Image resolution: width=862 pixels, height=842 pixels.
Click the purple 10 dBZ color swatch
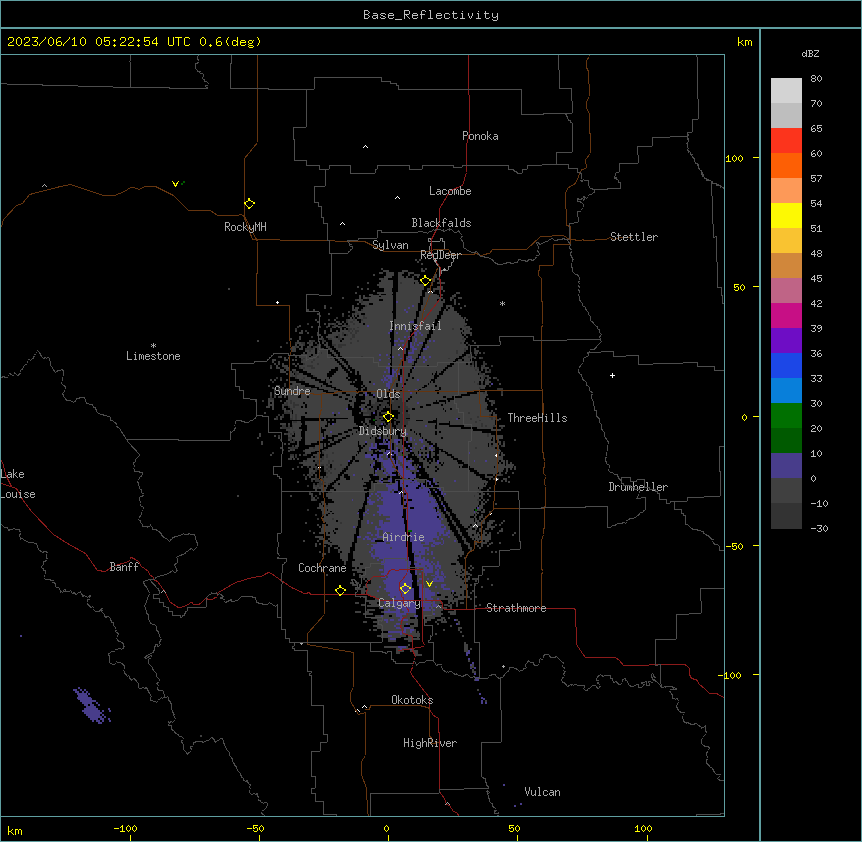click(786, 466)
